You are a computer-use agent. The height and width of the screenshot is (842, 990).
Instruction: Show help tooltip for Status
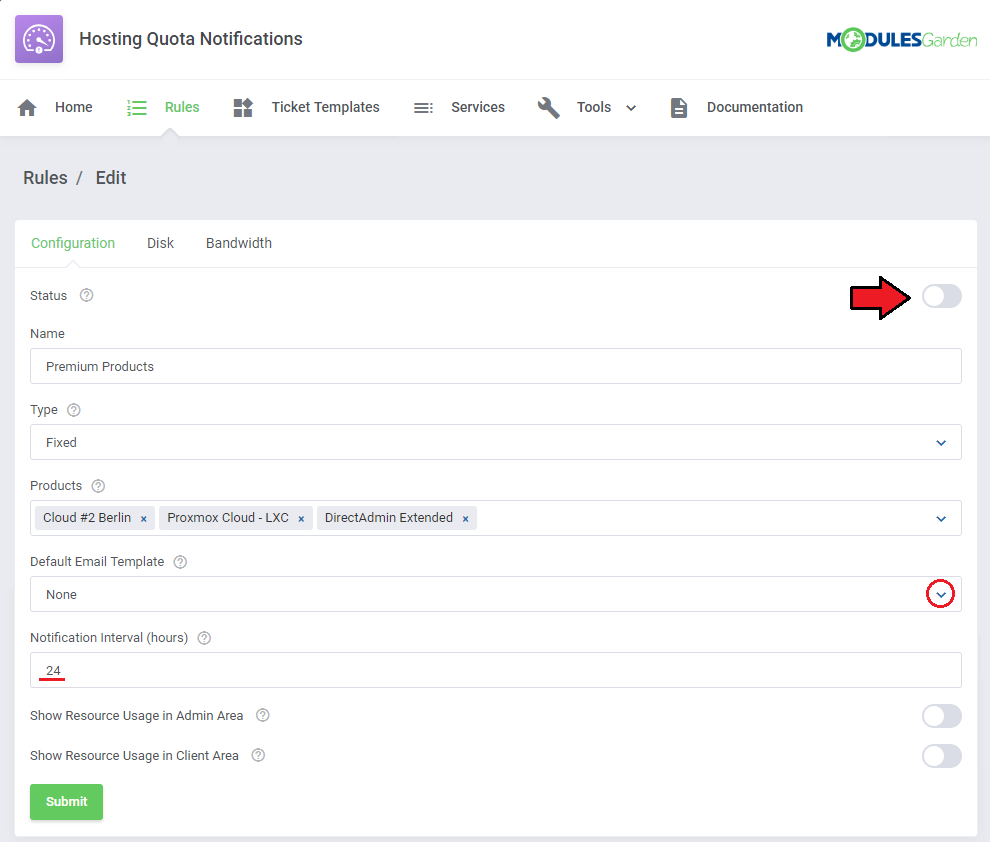[x=86, y=295]
